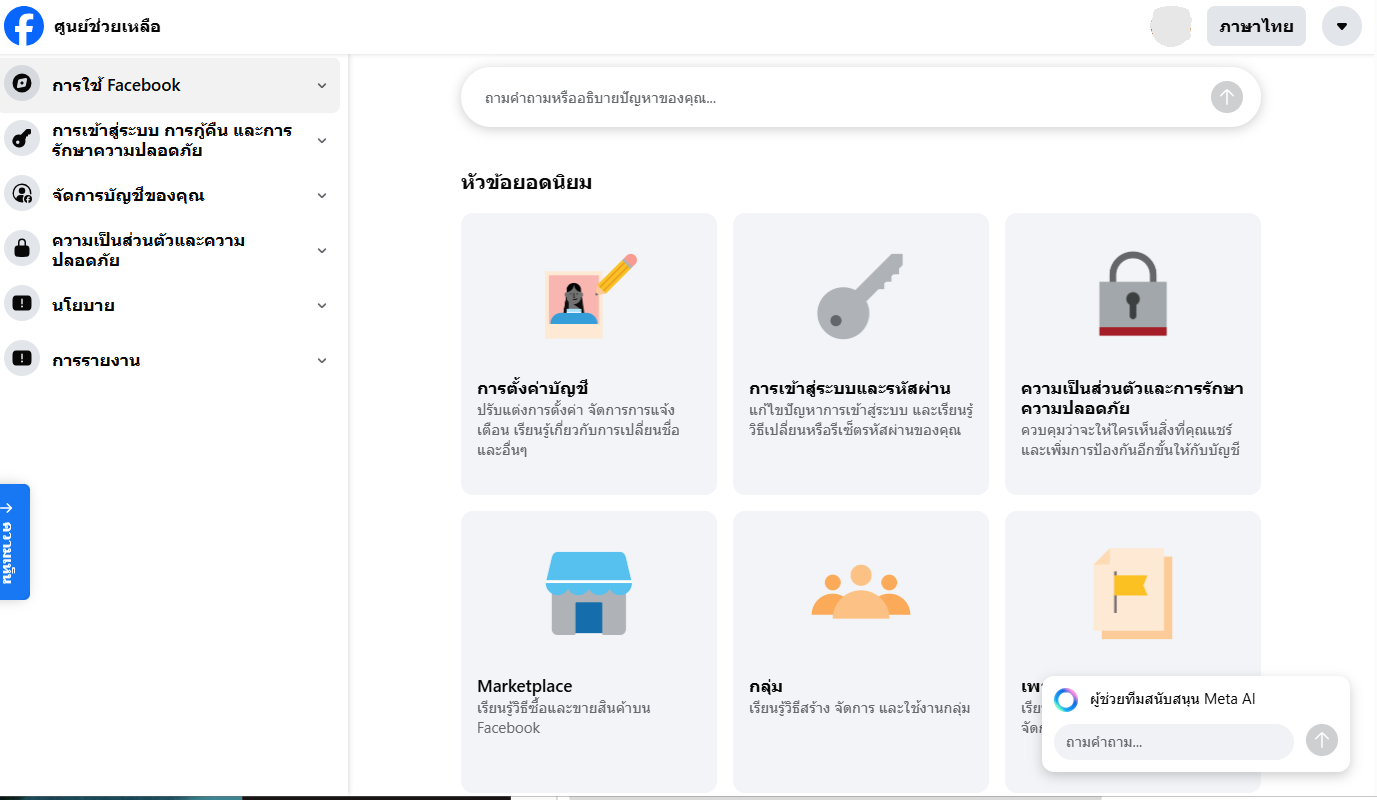1377x800 pixels.
Task: Click the Facebook logo icon
Action: click(24, 26)
